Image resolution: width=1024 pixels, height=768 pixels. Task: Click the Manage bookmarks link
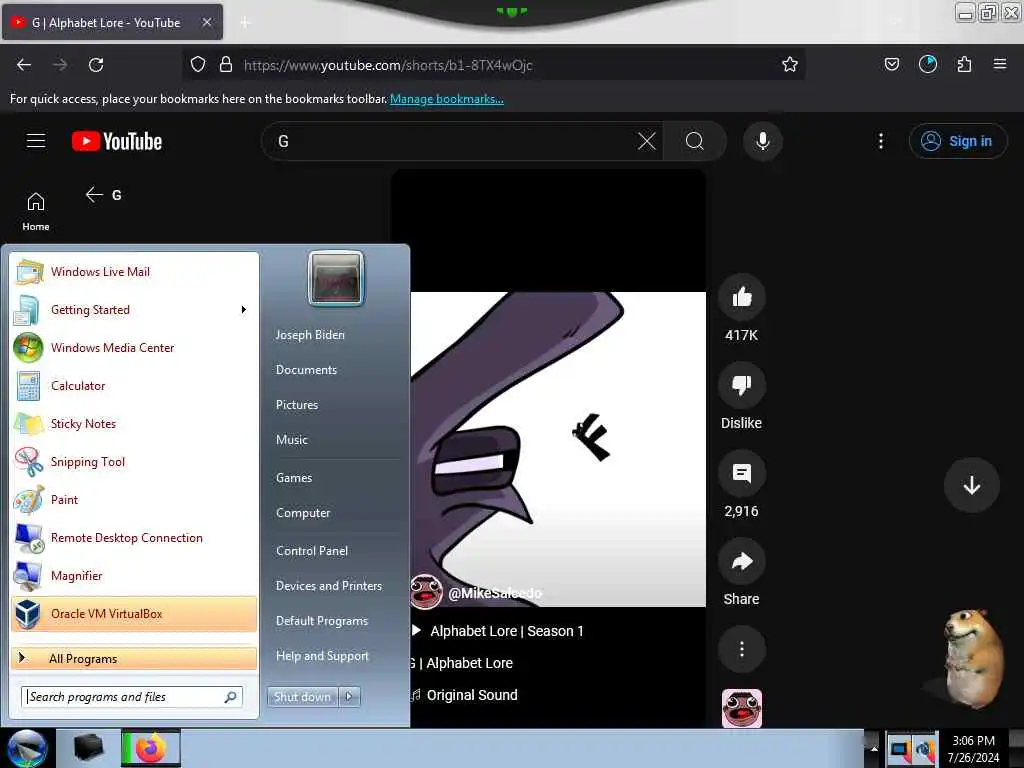(x=447, y=99)
